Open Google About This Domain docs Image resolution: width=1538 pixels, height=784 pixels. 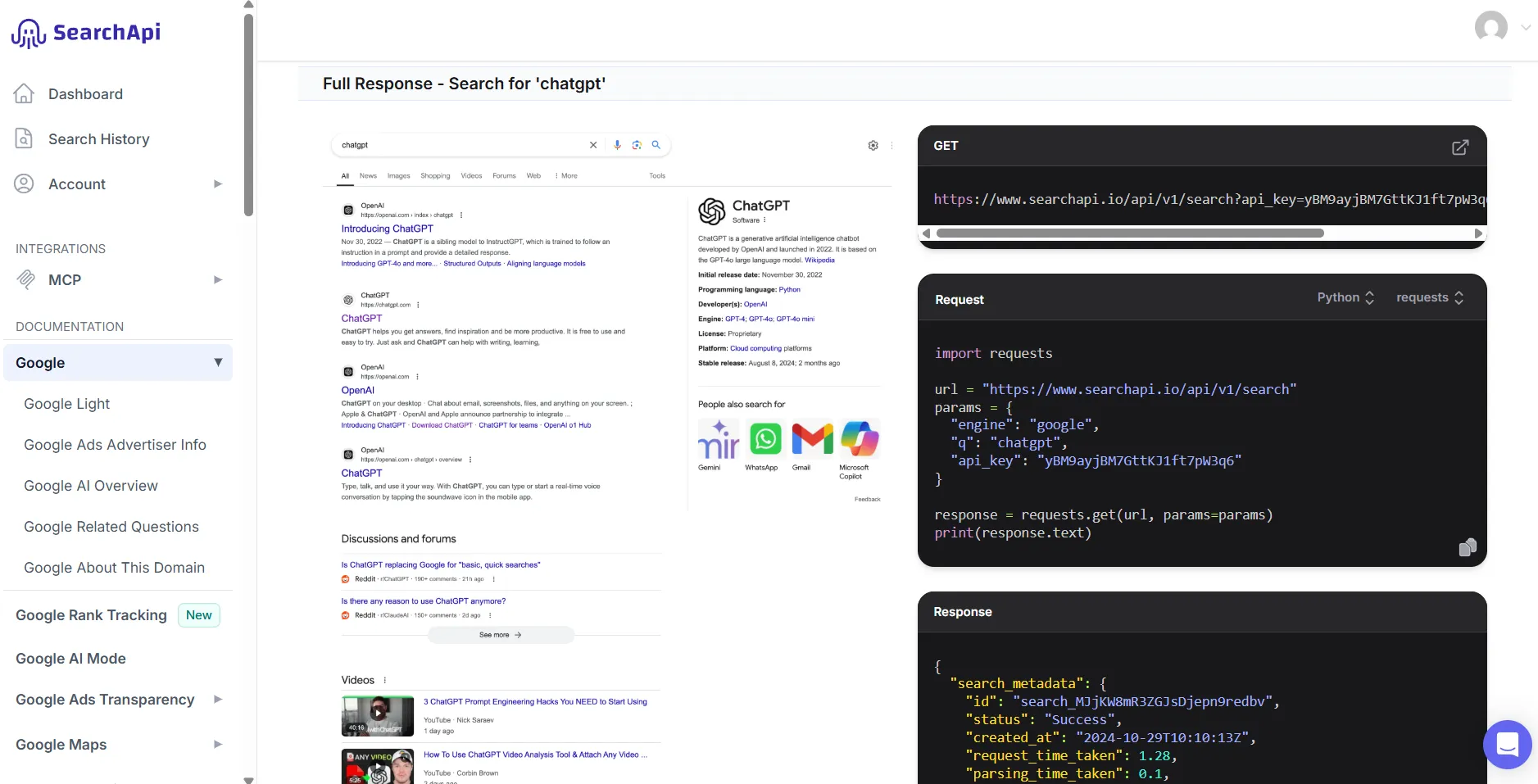tap(115, 567)
